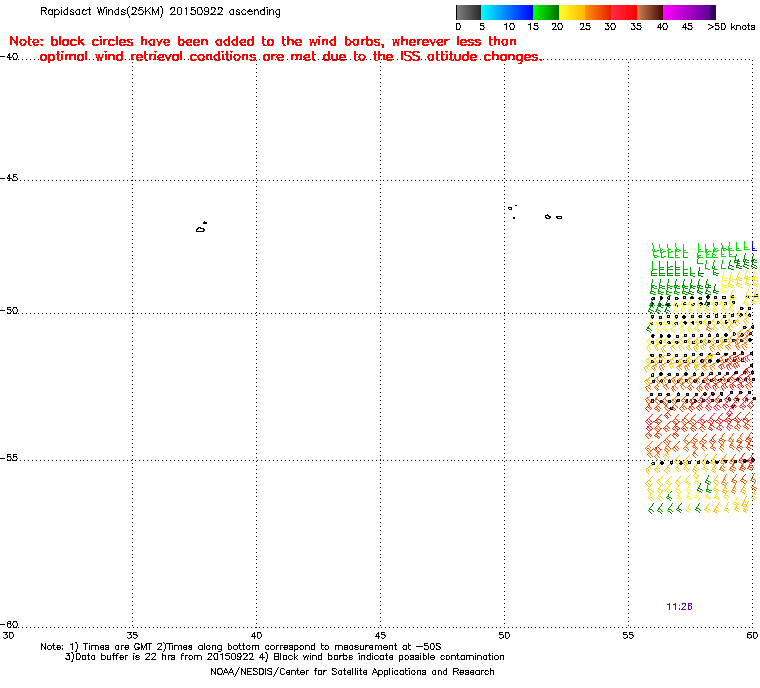Click the orange 25-30 knots legend segment

coord(598,12)
